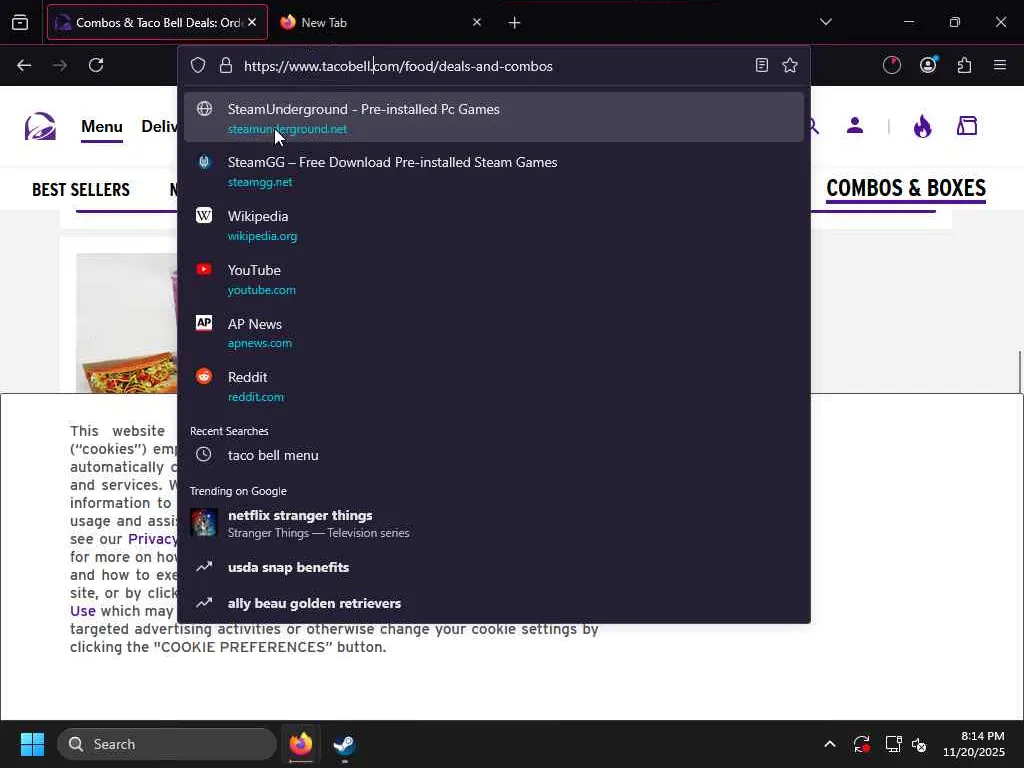
Task: Open the extensions puzzle icon
Action: click(x=965, y=65)
